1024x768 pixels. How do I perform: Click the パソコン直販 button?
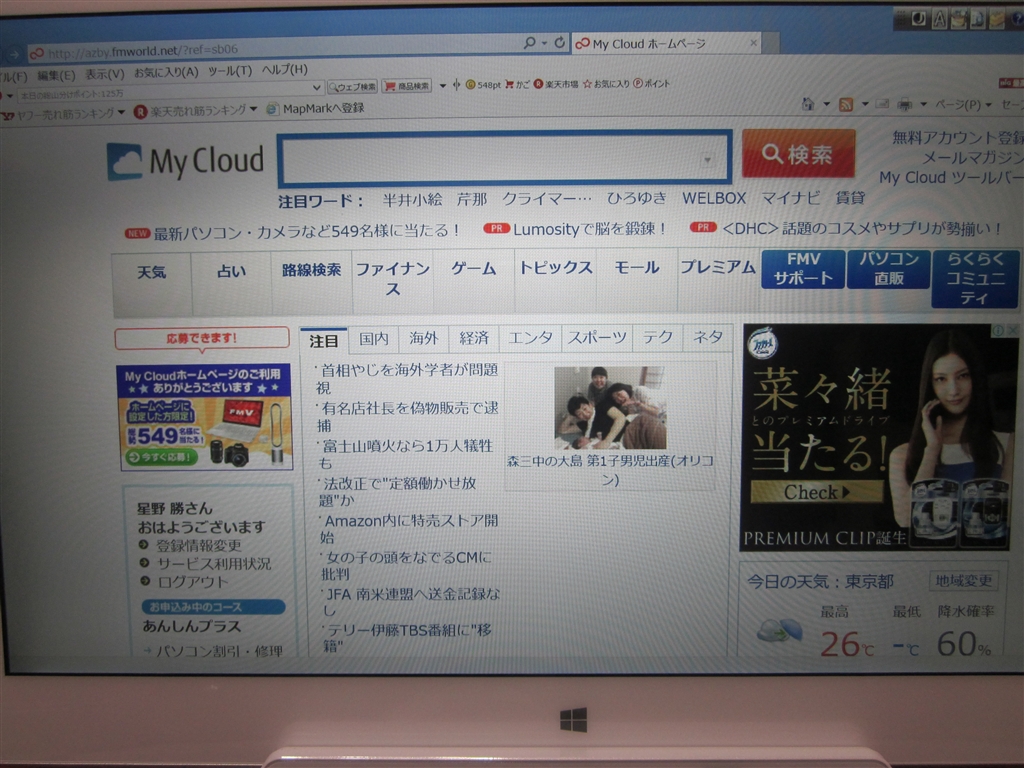(x=889, y=268)
